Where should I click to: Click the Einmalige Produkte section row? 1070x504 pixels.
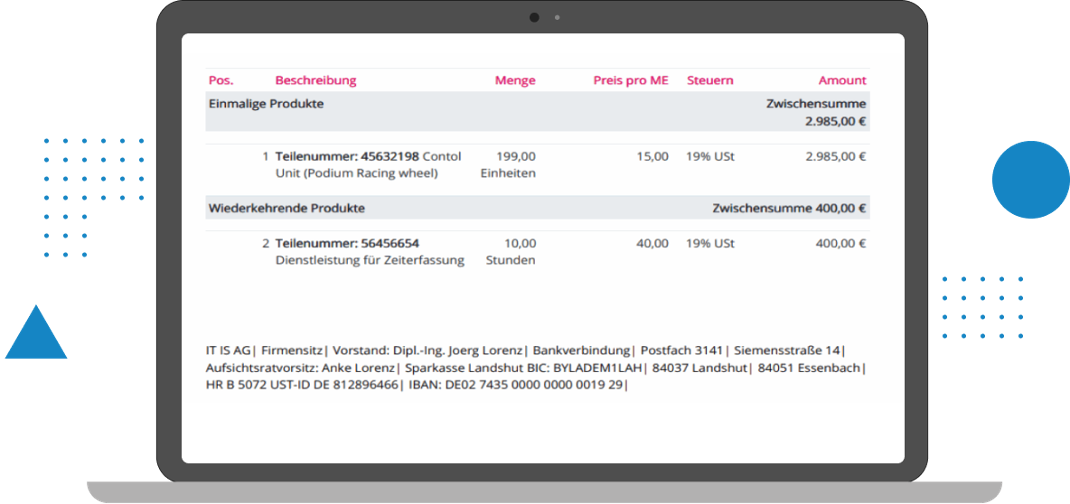[266, 104]
